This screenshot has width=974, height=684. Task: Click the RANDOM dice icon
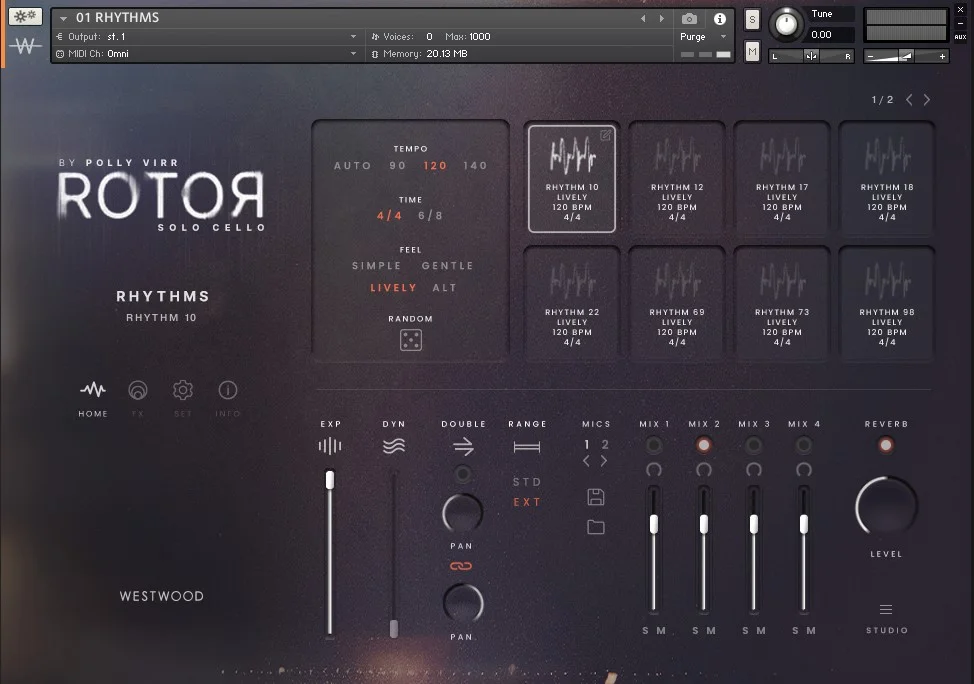[x=411, y=340]
